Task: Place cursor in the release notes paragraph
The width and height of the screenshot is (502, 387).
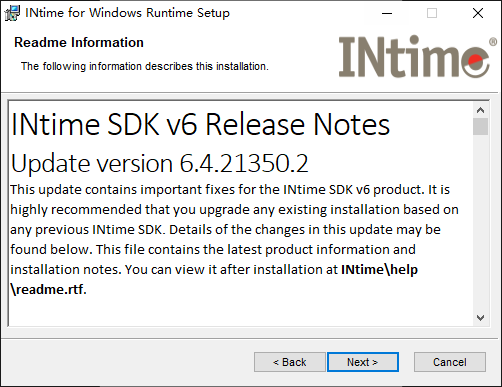Action: pos(233,239)
